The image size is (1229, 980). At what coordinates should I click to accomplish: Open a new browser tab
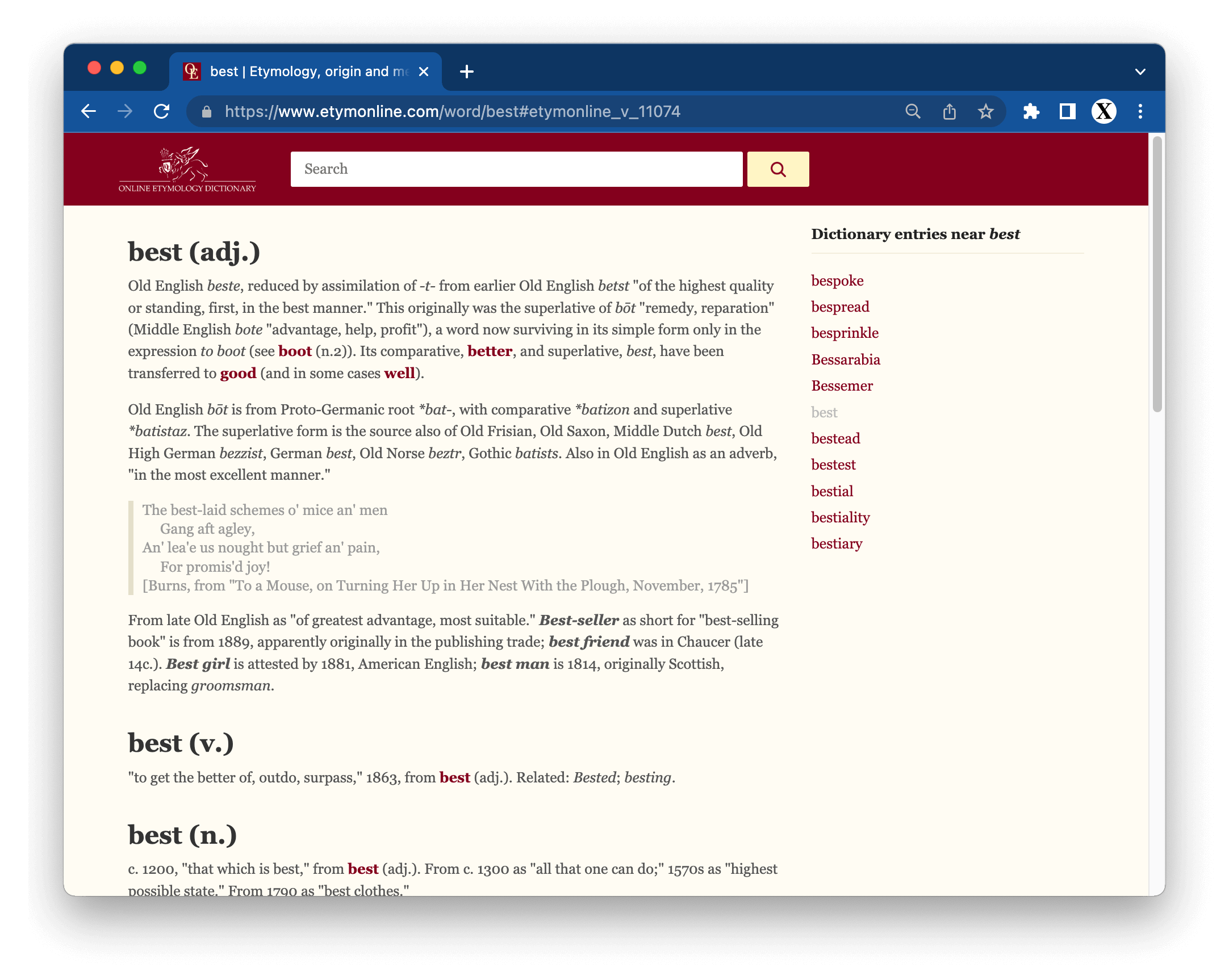coord(467,72)
